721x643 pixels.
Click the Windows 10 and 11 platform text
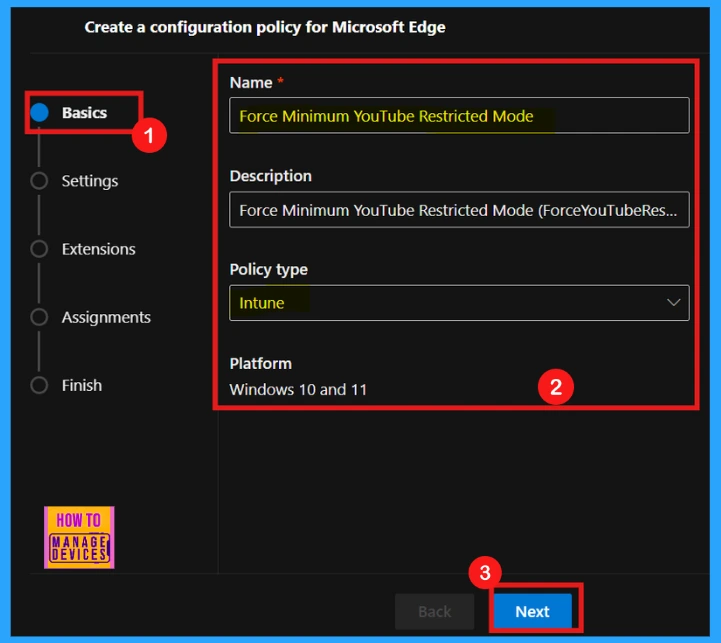(x=298, y=390)
